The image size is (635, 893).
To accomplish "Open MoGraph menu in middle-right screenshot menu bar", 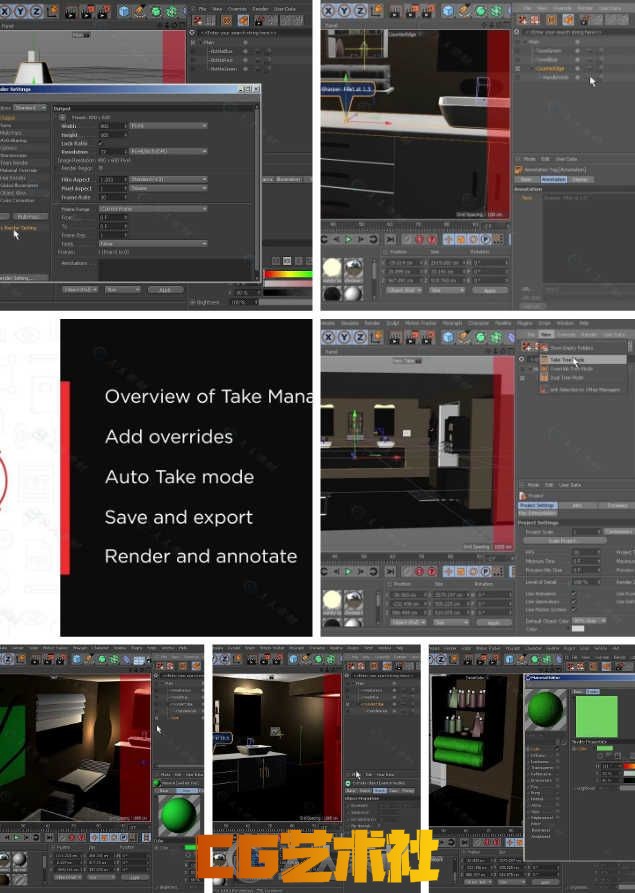I will (452, 323).
